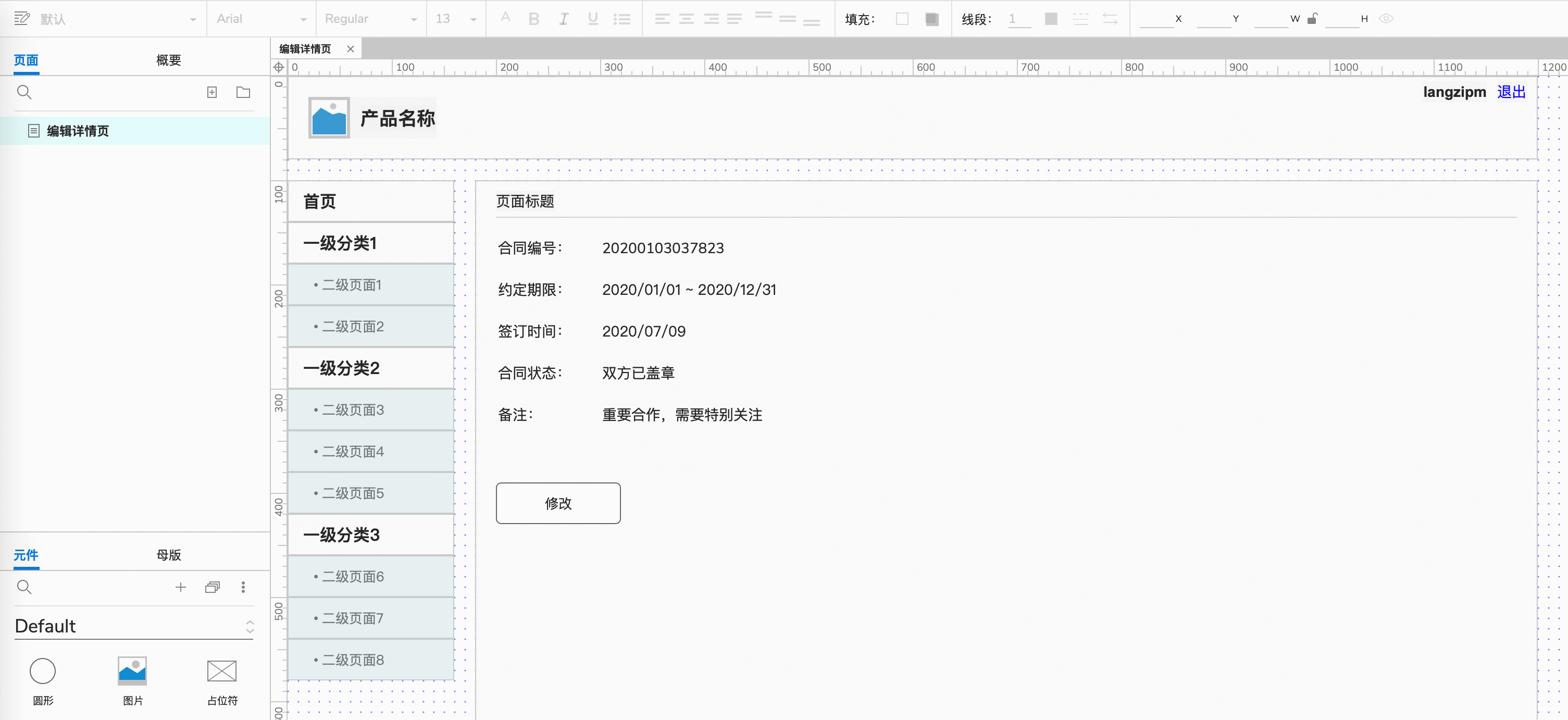This screenshot has height=720, width=1568.
Task: Open the Regular font weight dropdown
Action: click(x=371, y=19)
